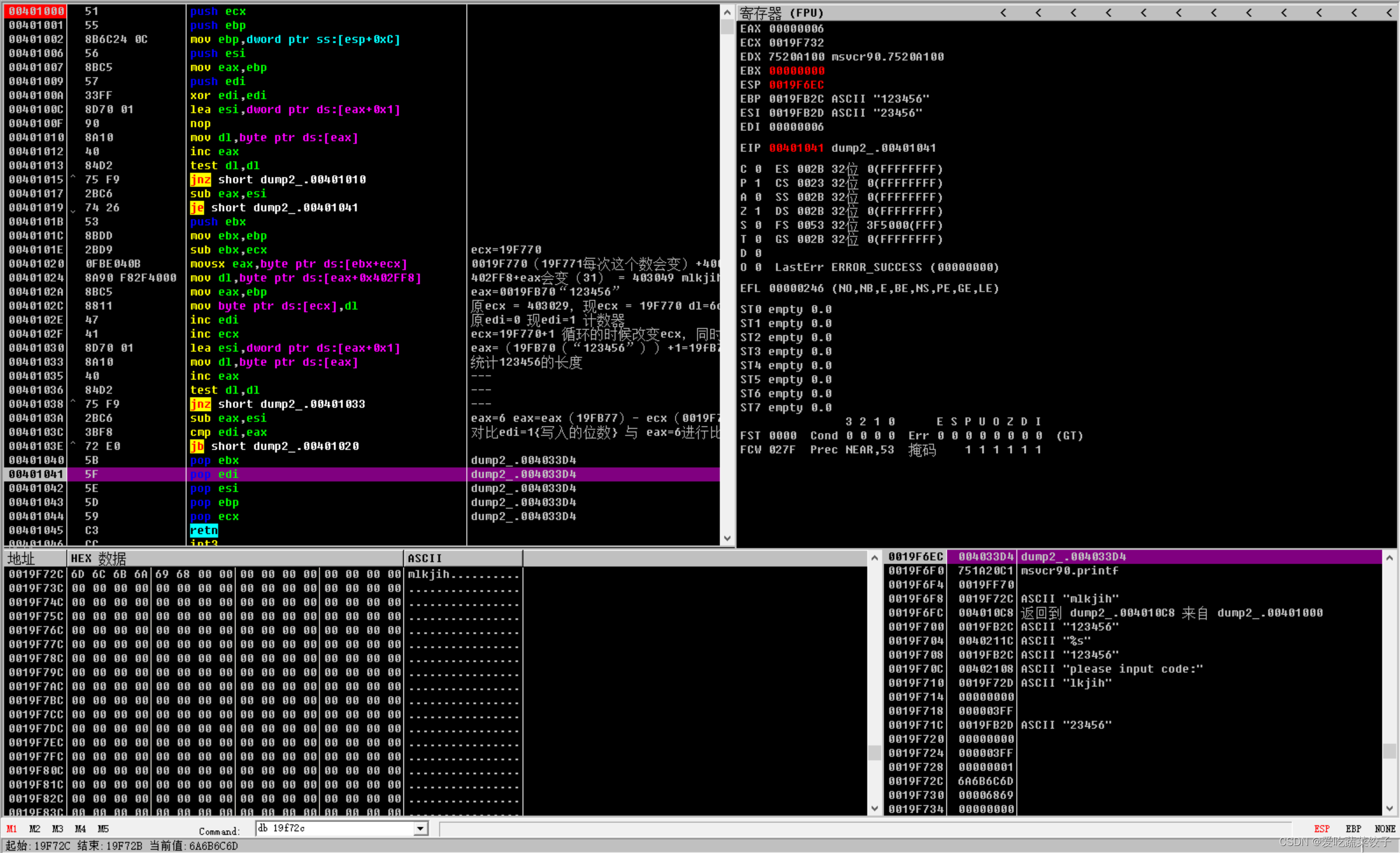Click the ESP register value 0019F6EC
Image resolution: width=1400 pixels, height=853 pixels.
coord(796,85)
